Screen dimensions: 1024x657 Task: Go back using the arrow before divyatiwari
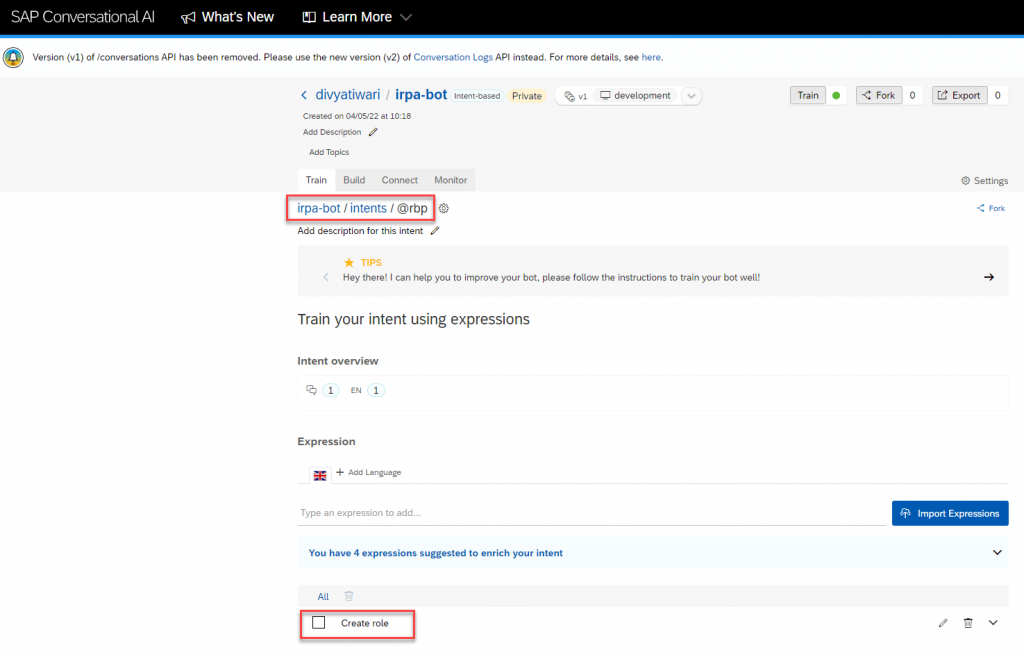[304, 95]
